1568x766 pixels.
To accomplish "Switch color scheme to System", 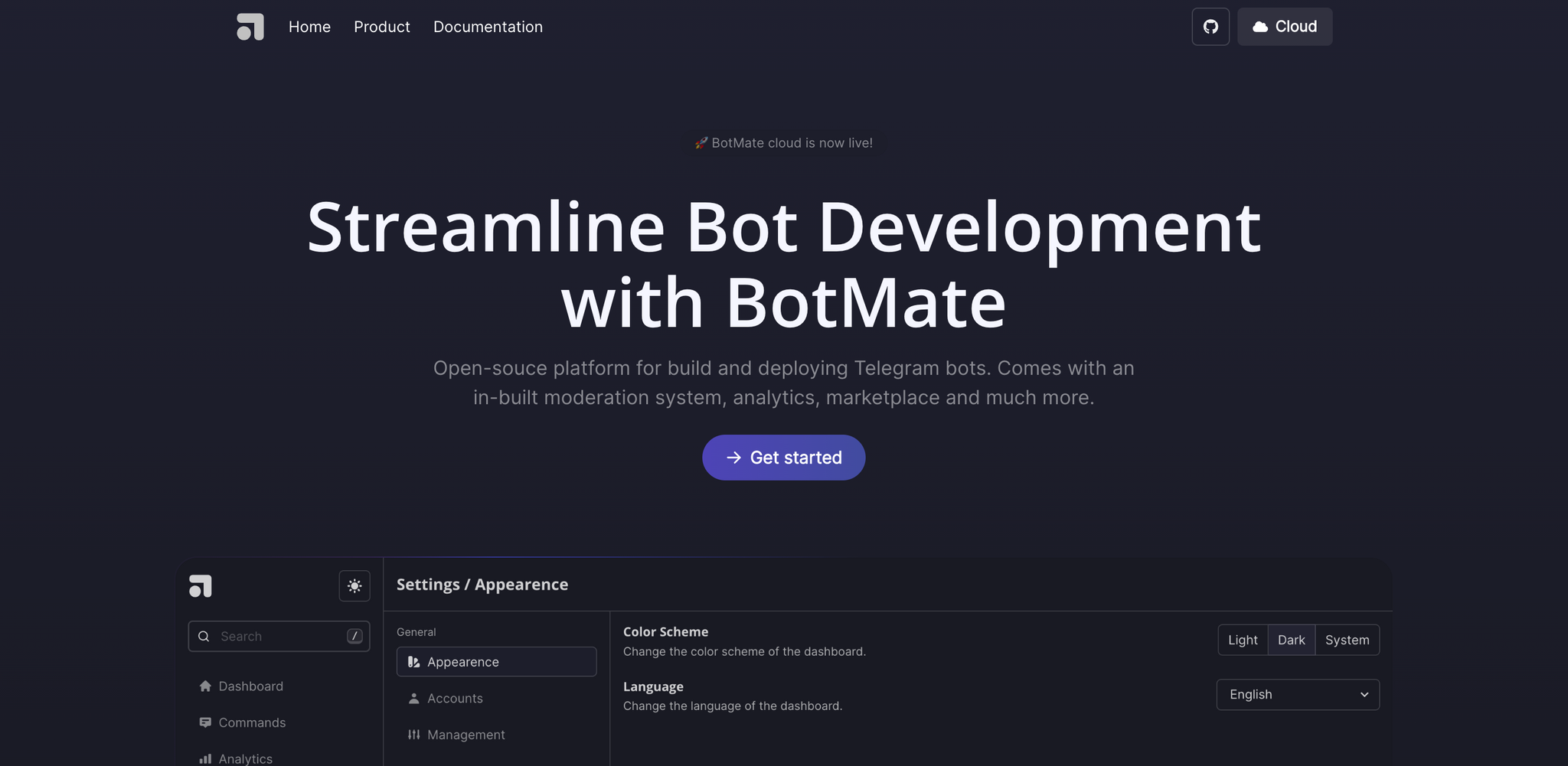I will pyautogui.click(x=1347, y=640).
